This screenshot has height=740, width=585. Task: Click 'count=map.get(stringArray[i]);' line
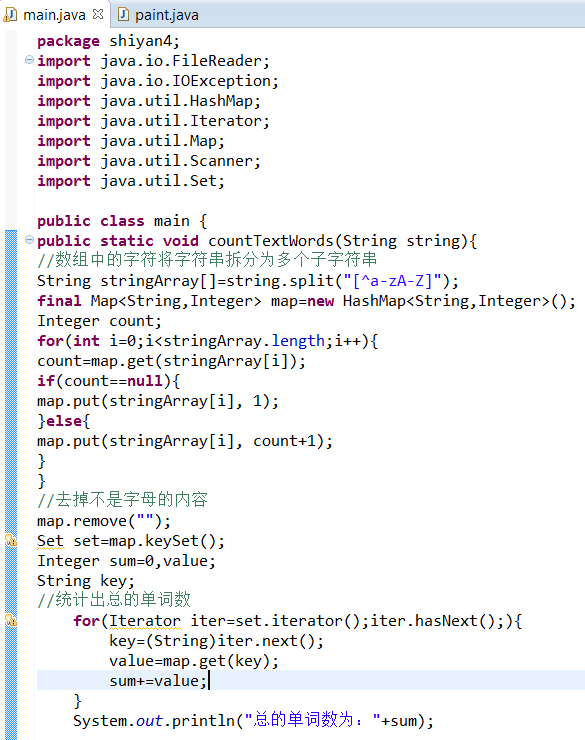click(x=171, y=362)
